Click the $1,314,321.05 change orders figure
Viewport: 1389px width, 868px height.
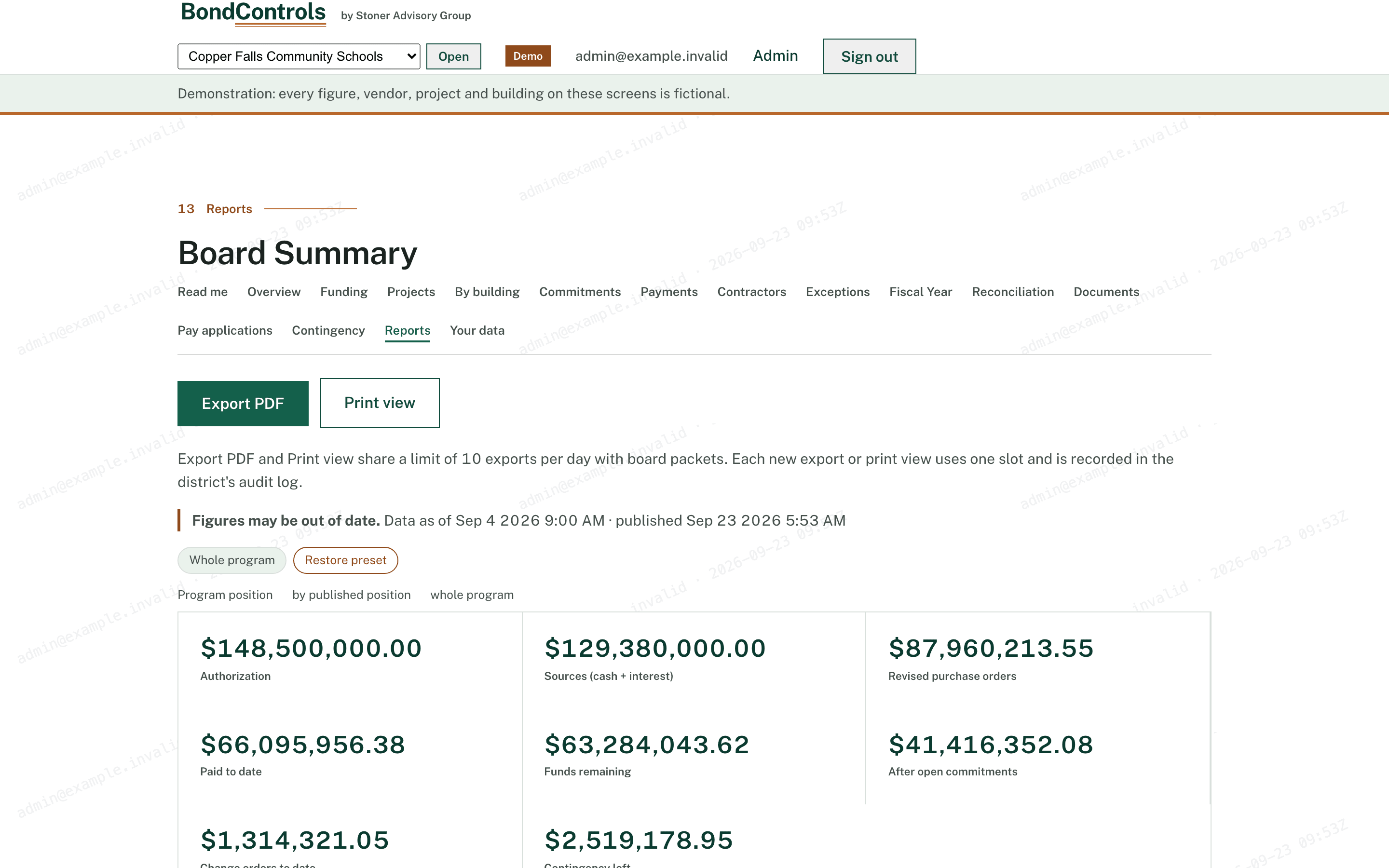pos(295,840)
